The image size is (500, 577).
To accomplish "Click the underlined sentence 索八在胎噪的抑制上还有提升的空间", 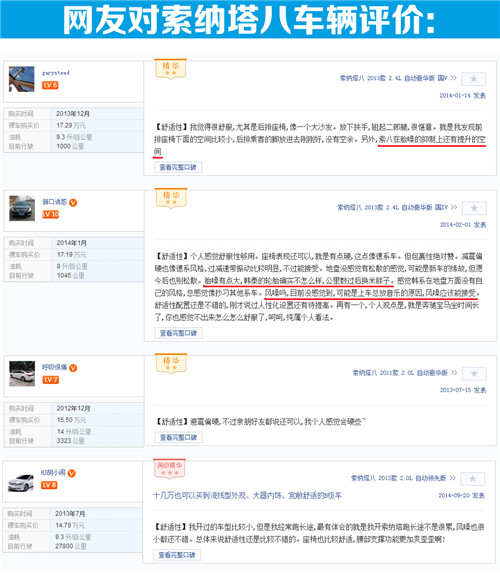I will (432, 140).
